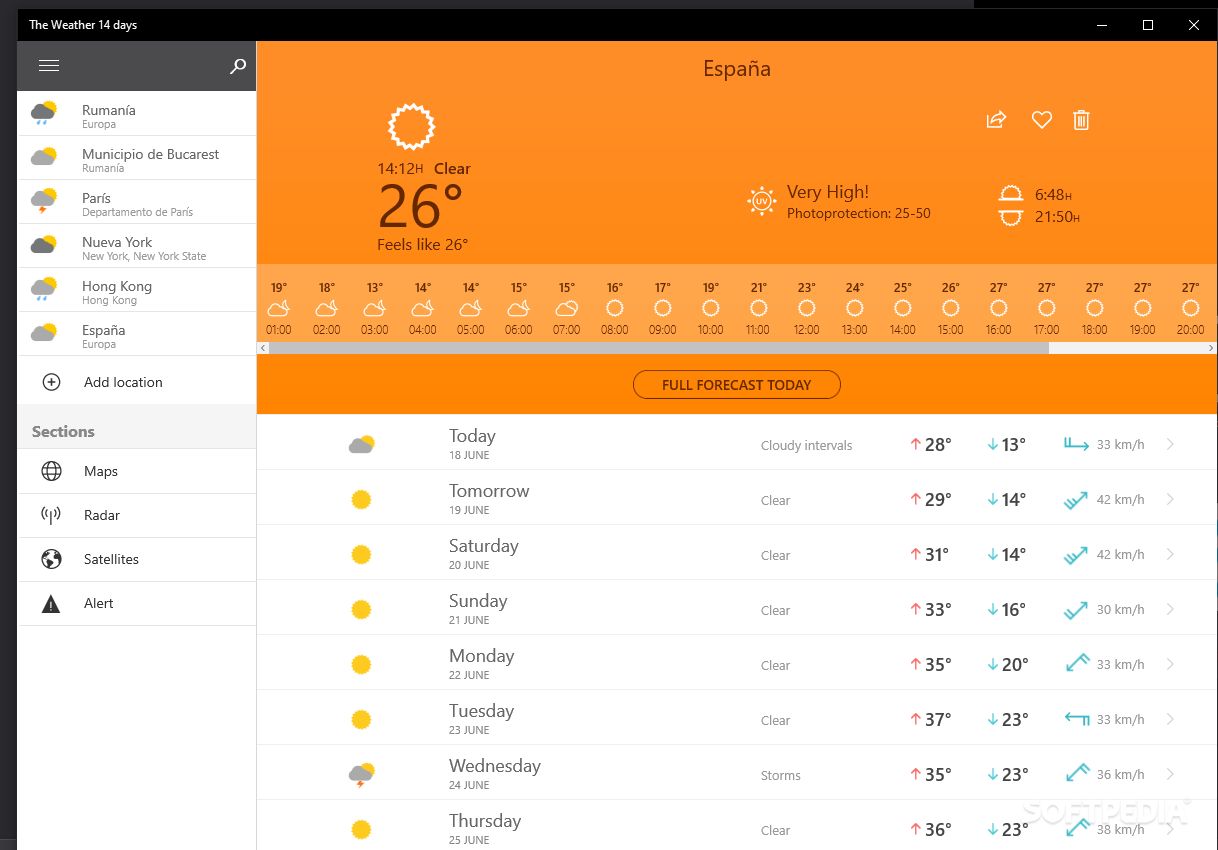This screenshot has width=1218, height=850.
Task: Click Today's cloudy intervals icon
Action: tap(362, 444)
